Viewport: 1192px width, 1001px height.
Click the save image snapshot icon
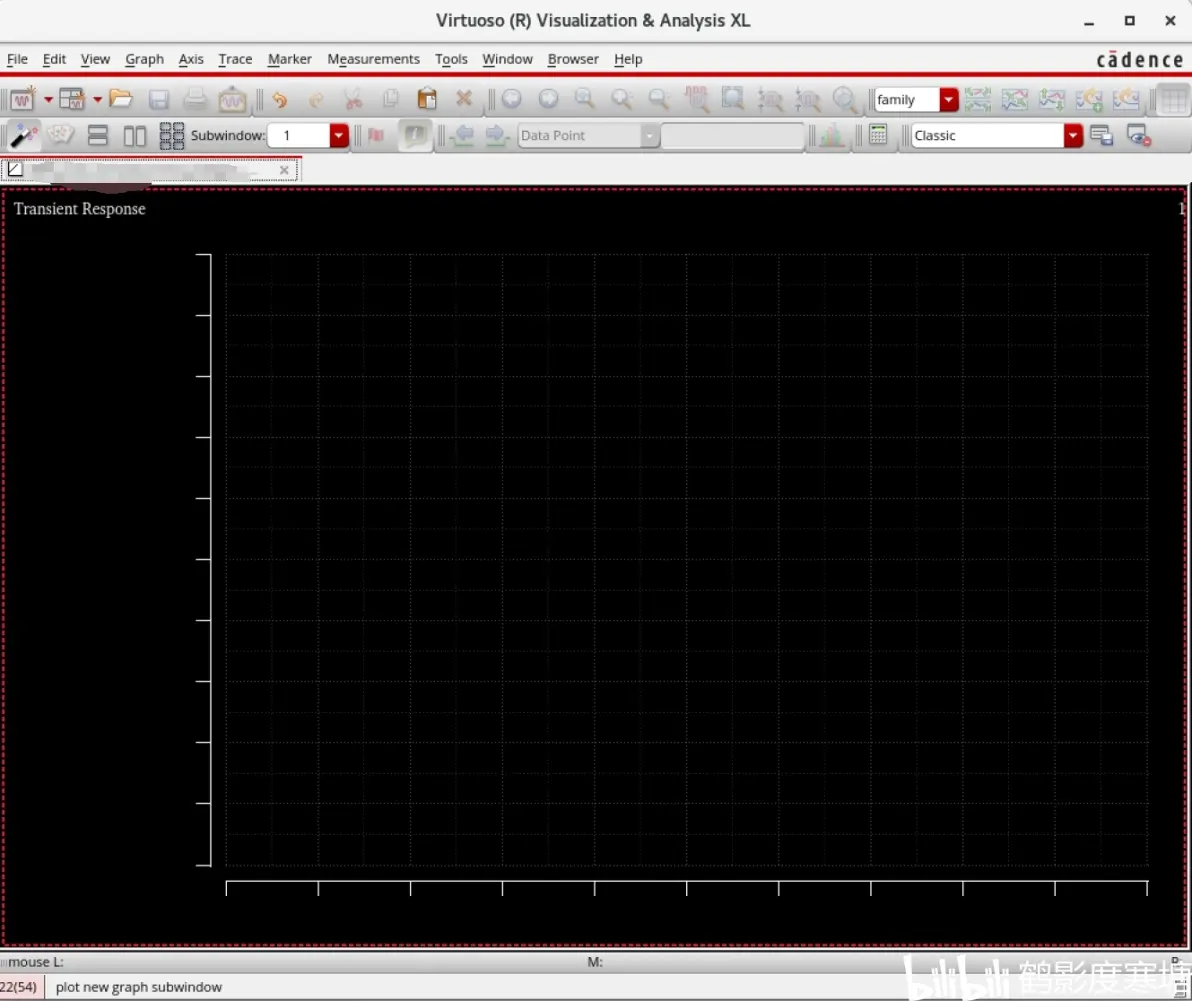pyautogui.click(x=232, y=99)
